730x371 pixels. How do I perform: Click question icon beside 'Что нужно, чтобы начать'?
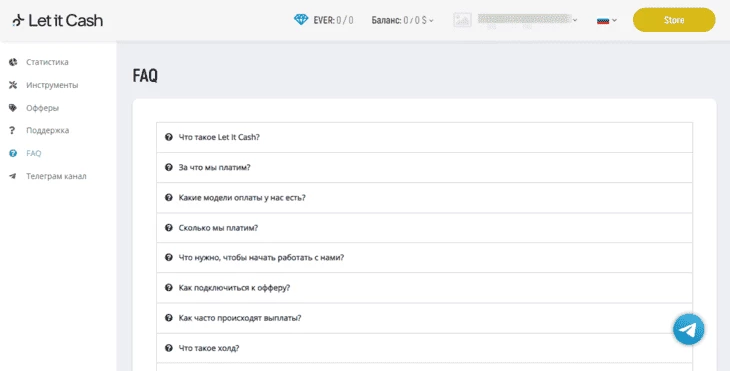click(x=169, y=257)
